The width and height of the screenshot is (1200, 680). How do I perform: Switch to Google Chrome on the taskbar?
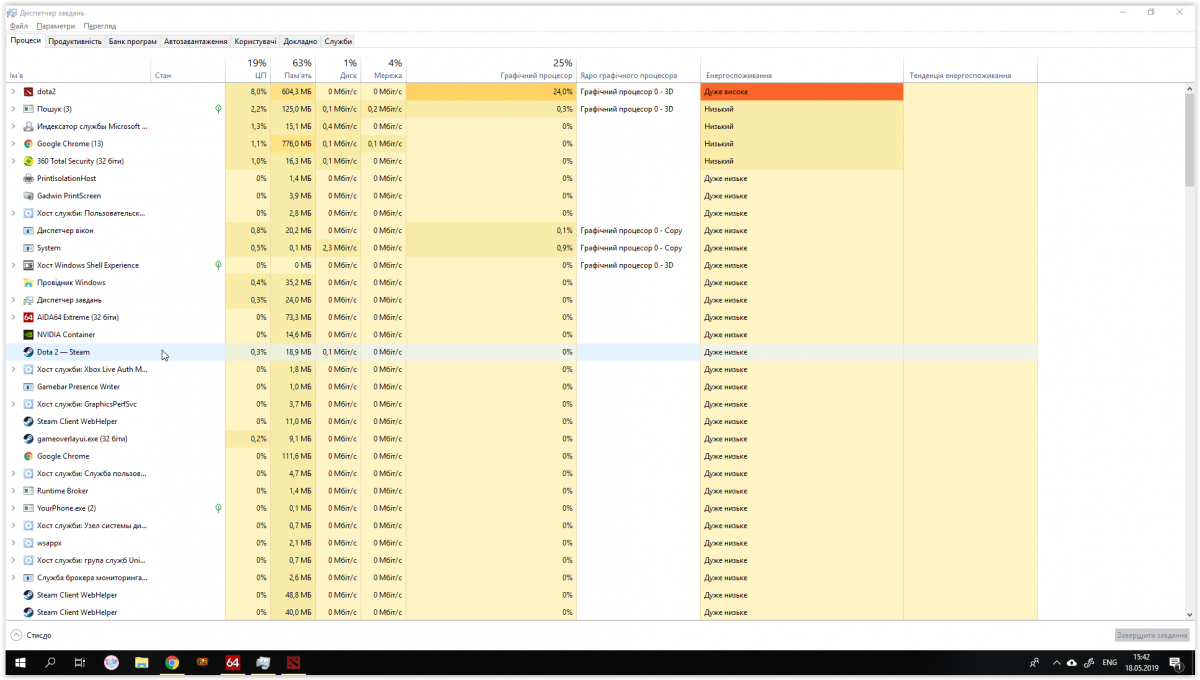172,662
